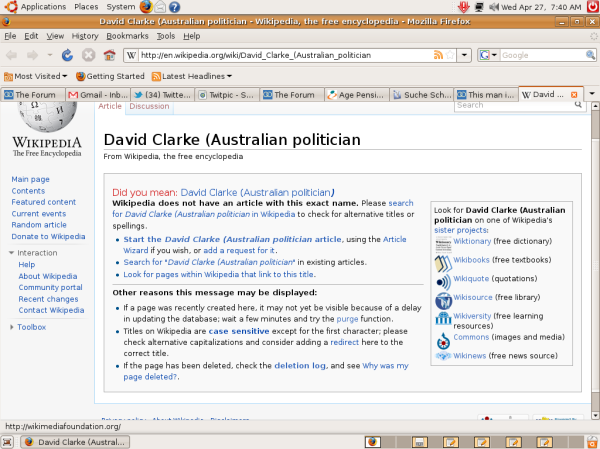Click the Firefox back arrow button
This screenshot has height=449, width=600.
click(x=12, y=56)
